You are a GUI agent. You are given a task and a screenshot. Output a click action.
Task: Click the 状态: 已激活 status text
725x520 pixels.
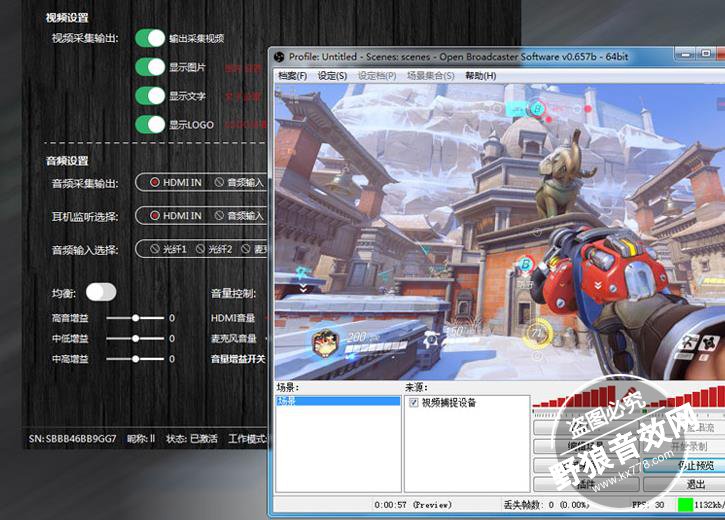point(192,439)
